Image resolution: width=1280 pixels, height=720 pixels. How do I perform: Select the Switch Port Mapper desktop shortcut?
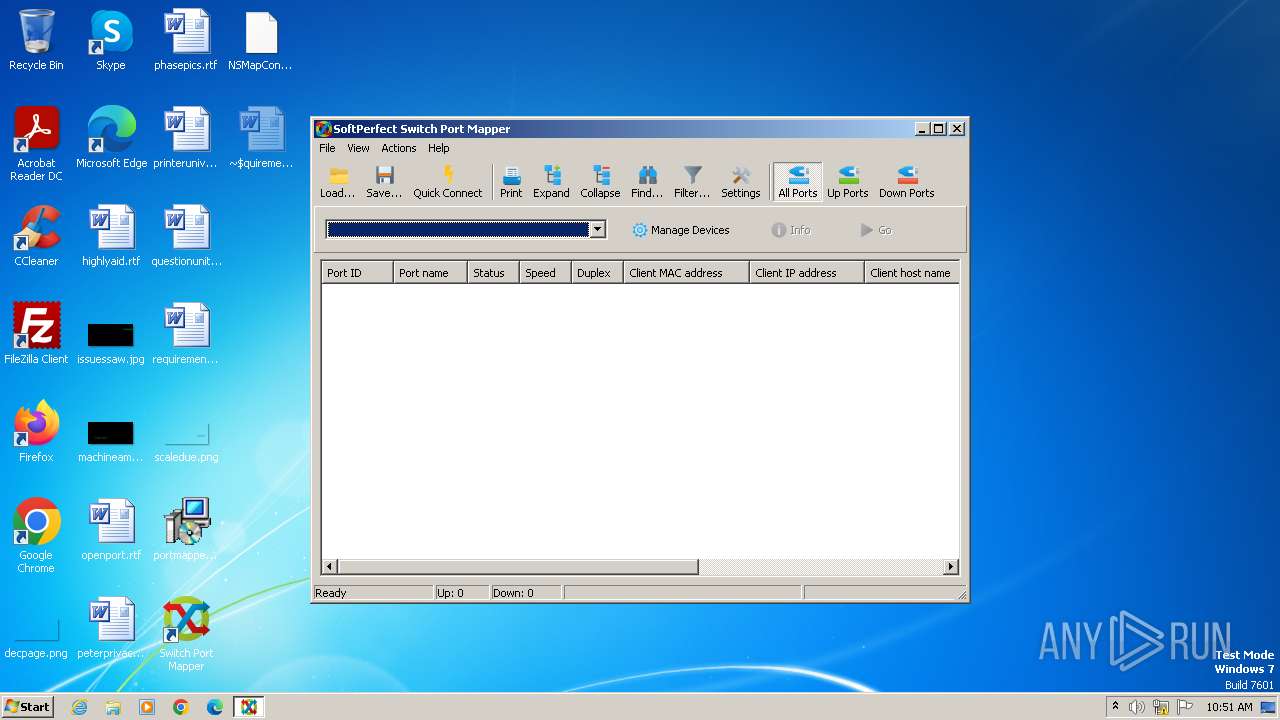pos(186,634)
